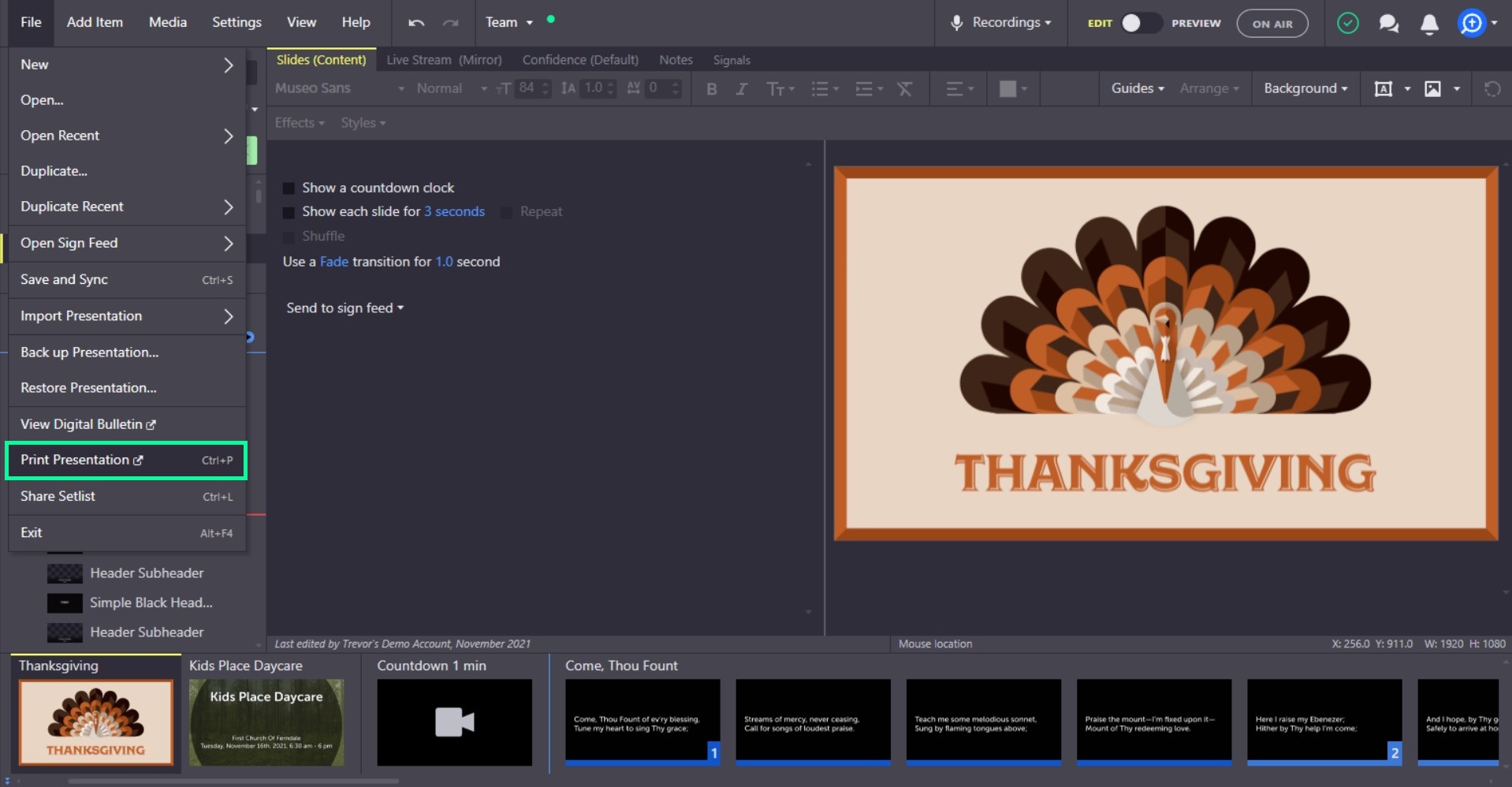Select the Thanksgiving slide thumbnail
The width and height of the screenshot is (1512, 787).
[96, 723]
